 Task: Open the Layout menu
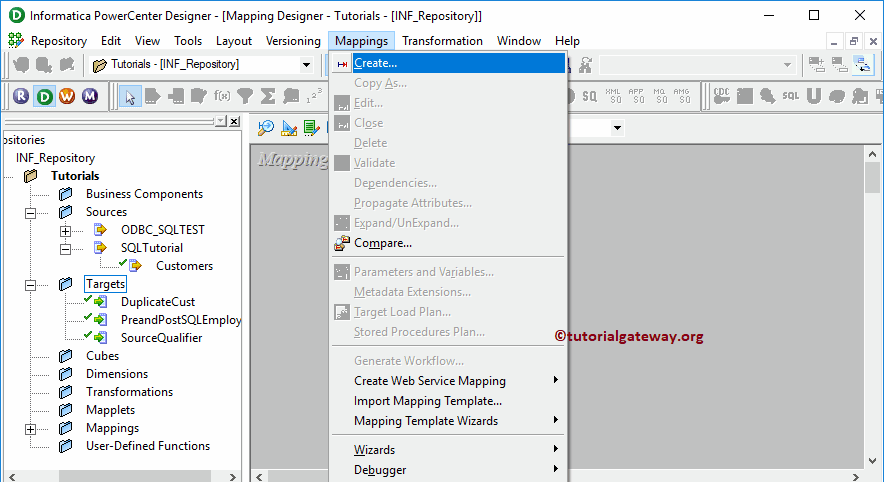click(233, 41)
